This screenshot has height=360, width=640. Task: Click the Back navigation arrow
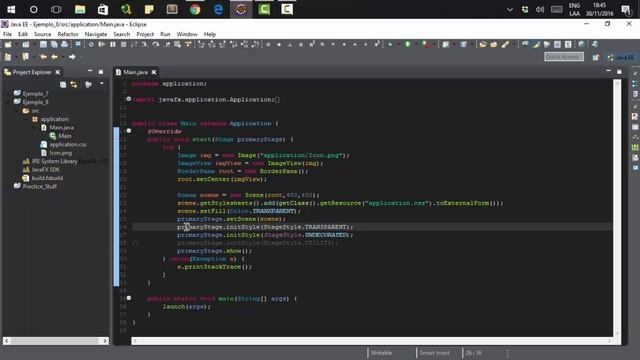pyautogui.click(x=54, y=57)
